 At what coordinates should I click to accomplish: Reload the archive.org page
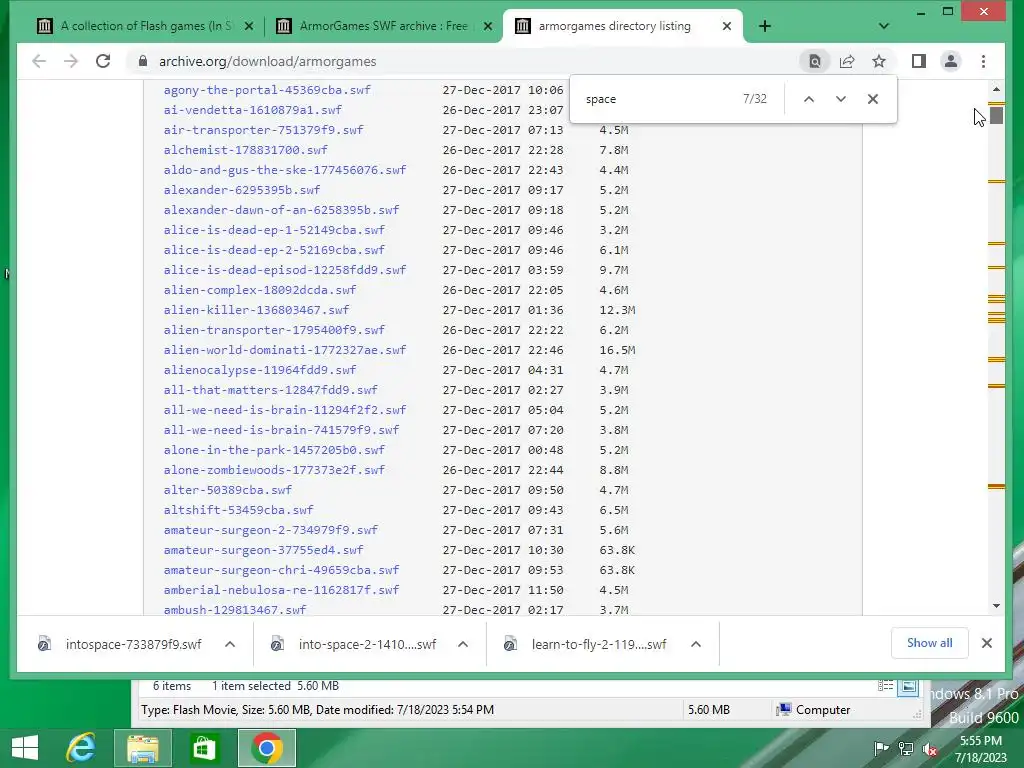tap(103, 61)
